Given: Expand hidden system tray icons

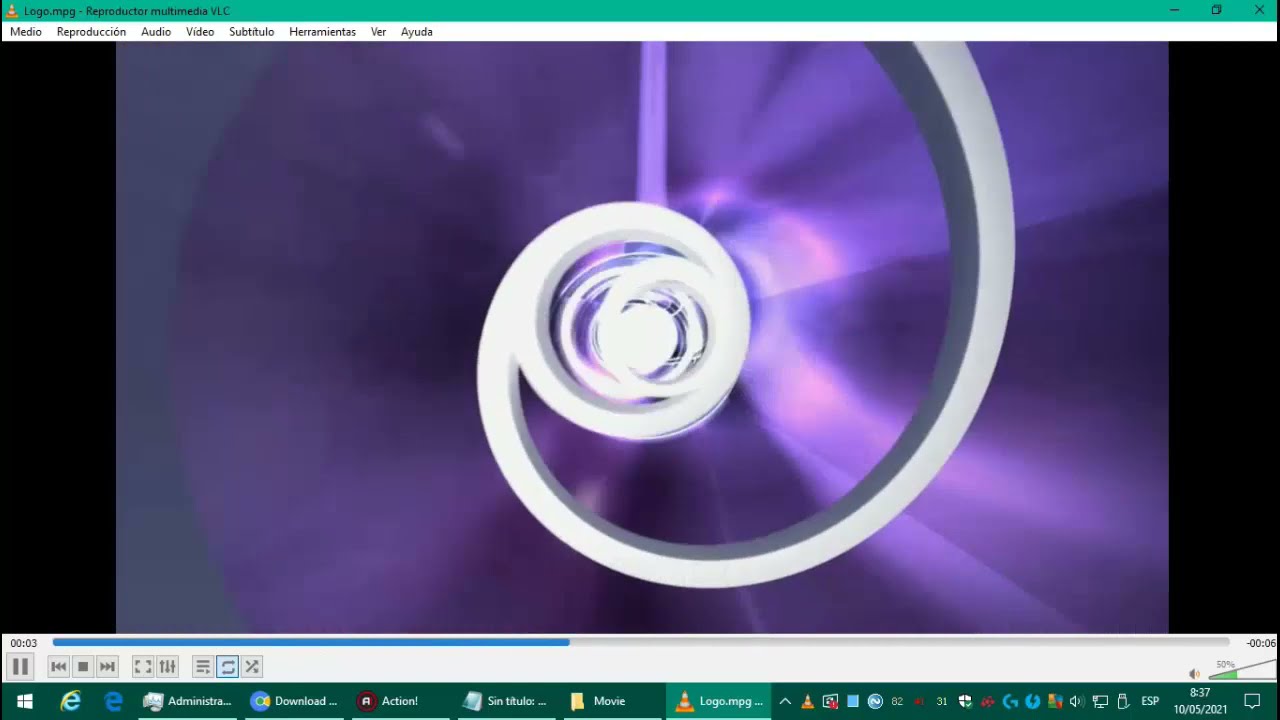Looking at the screenshot, I should tap(785, 701).
